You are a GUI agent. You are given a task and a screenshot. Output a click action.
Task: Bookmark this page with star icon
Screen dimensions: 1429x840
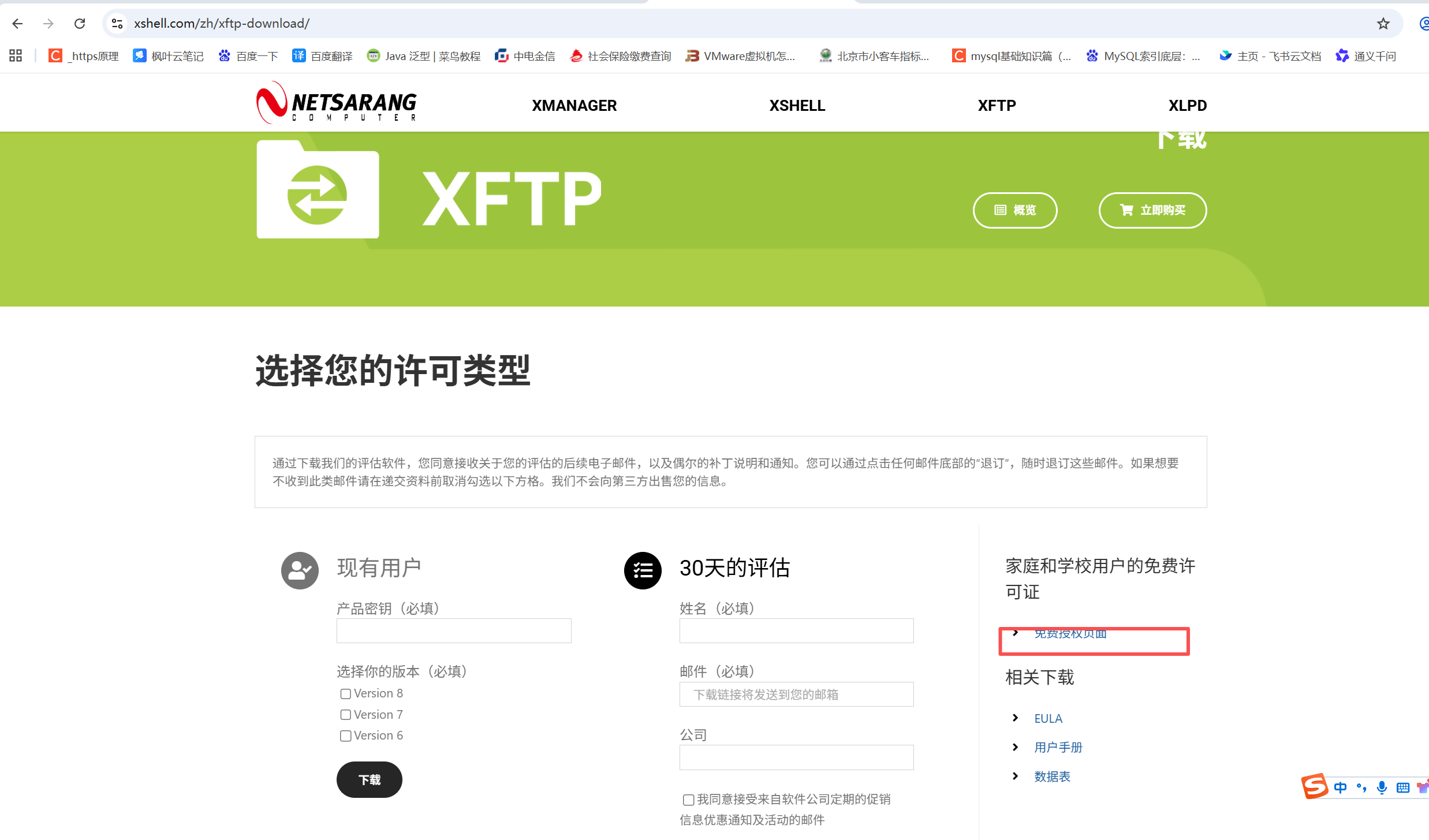1383,24
